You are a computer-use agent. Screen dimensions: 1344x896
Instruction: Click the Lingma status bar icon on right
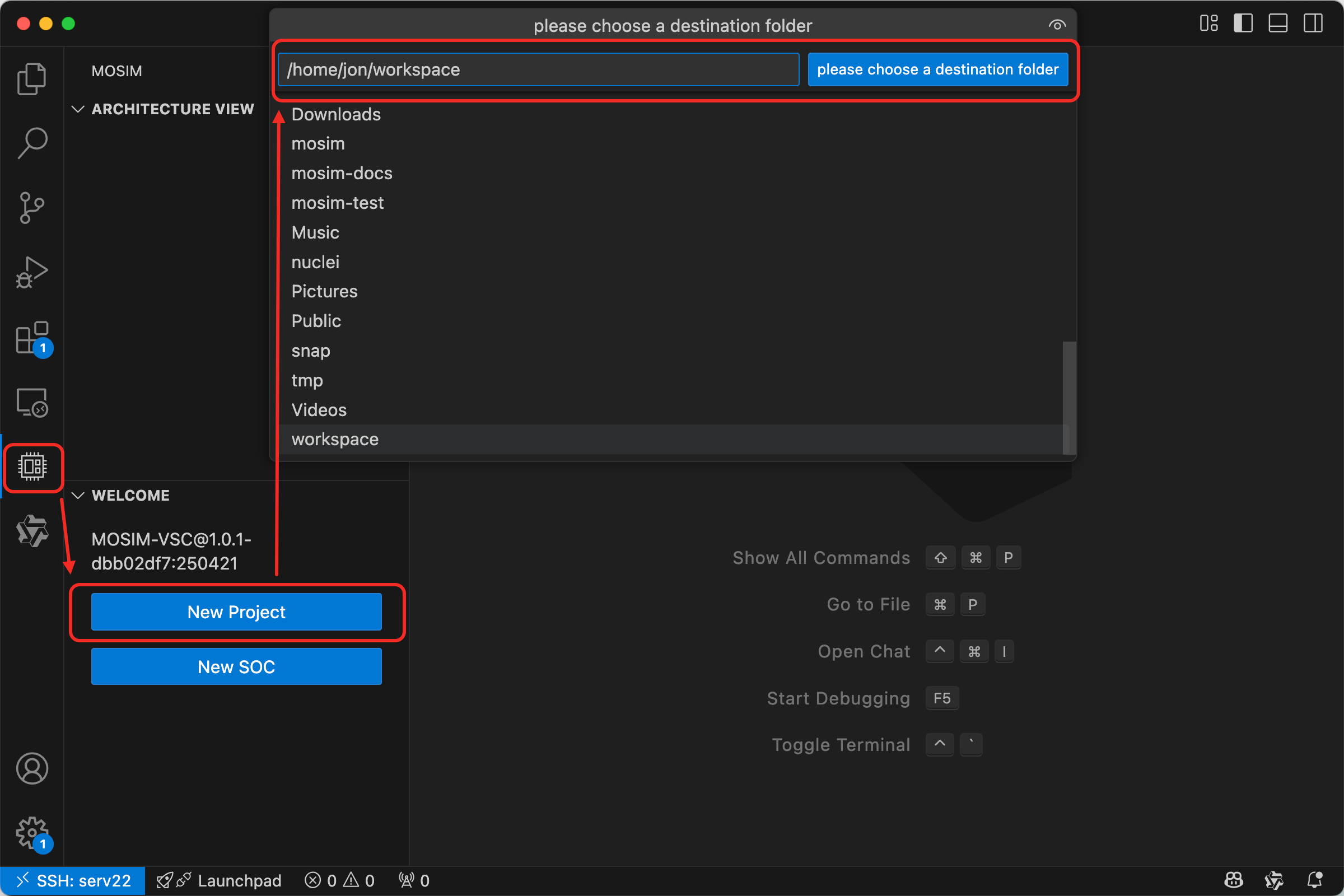pos(1273,880)
